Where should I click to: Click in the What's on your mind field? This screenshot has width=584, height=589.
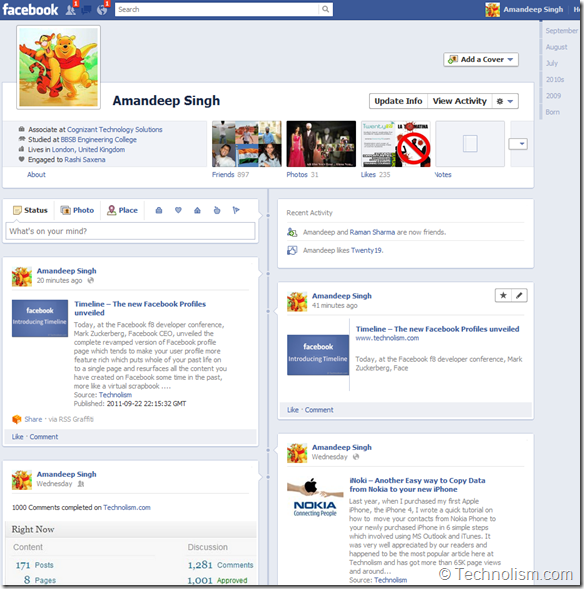coord(130,231)
